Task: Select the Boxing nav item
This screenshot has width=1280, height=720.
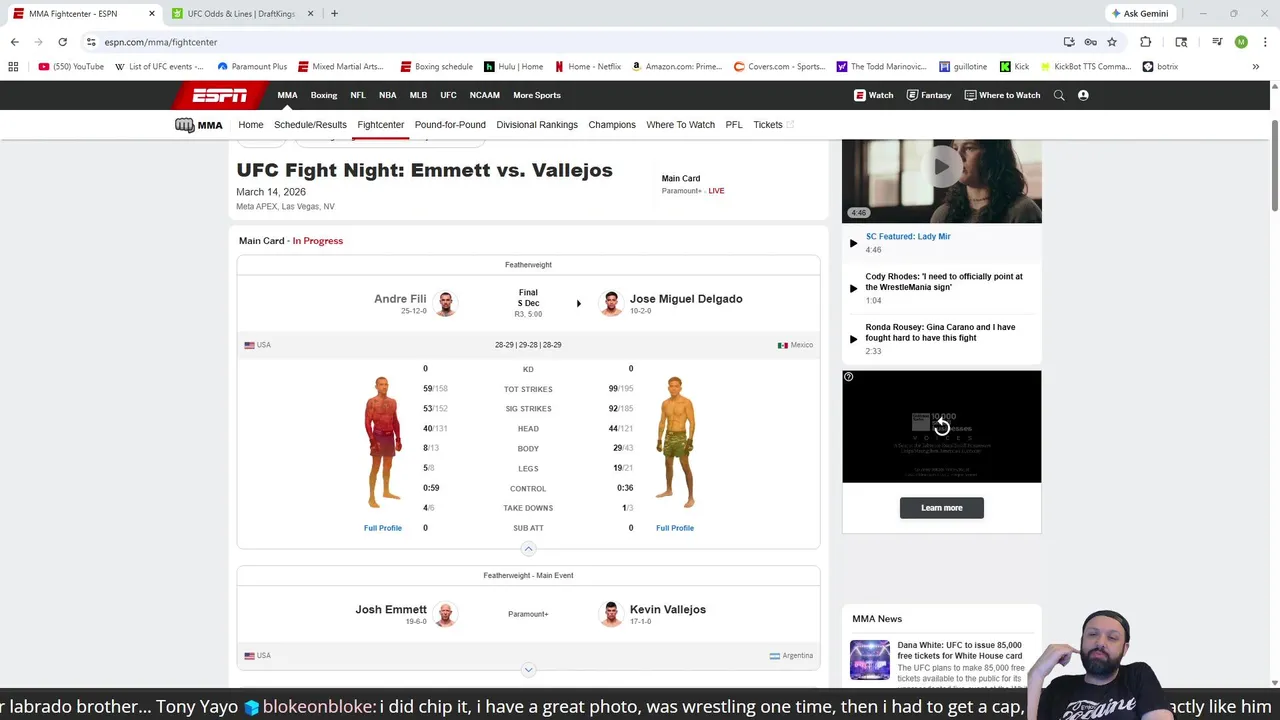Action: [324, 95]
